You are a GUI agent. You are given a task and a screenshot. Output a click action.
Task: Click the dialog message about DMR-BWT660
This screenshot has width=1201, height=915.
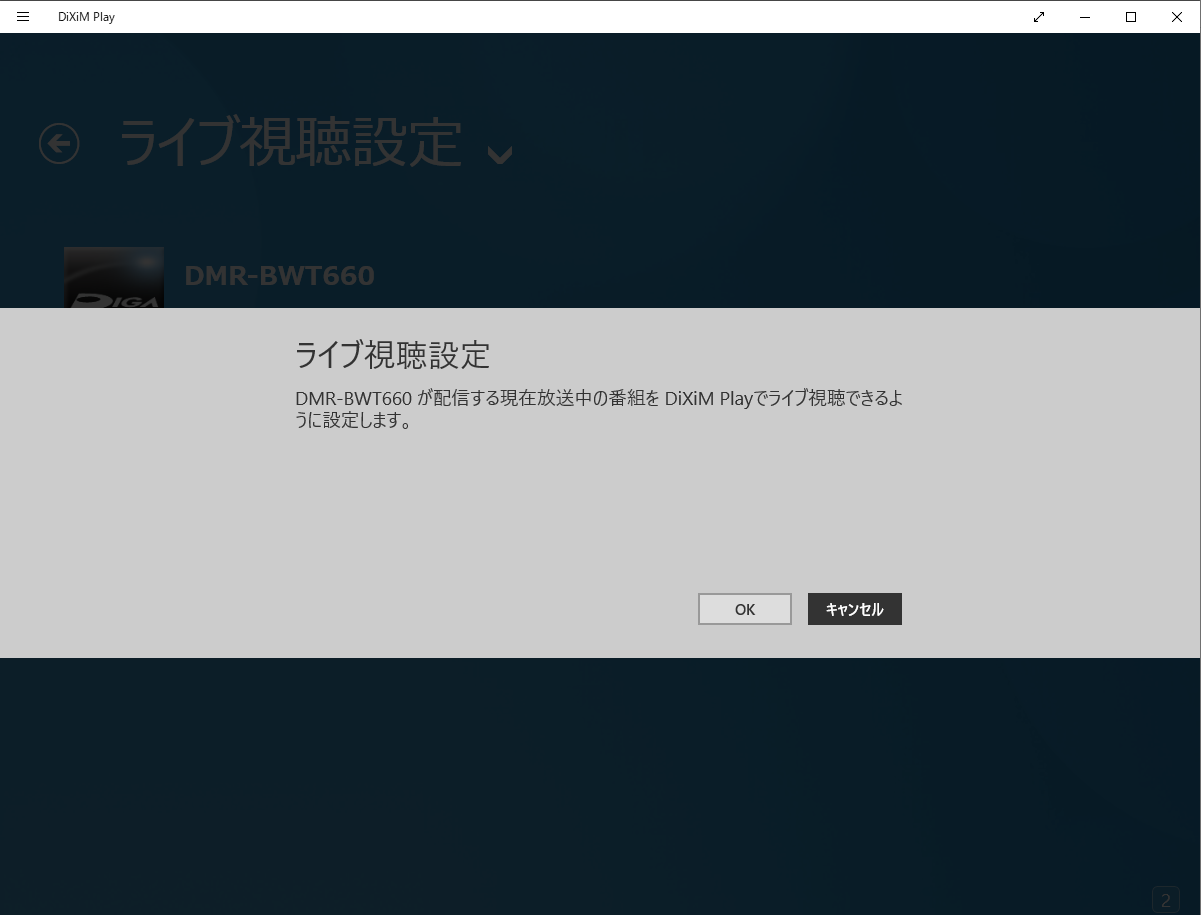tap(598, 399)
